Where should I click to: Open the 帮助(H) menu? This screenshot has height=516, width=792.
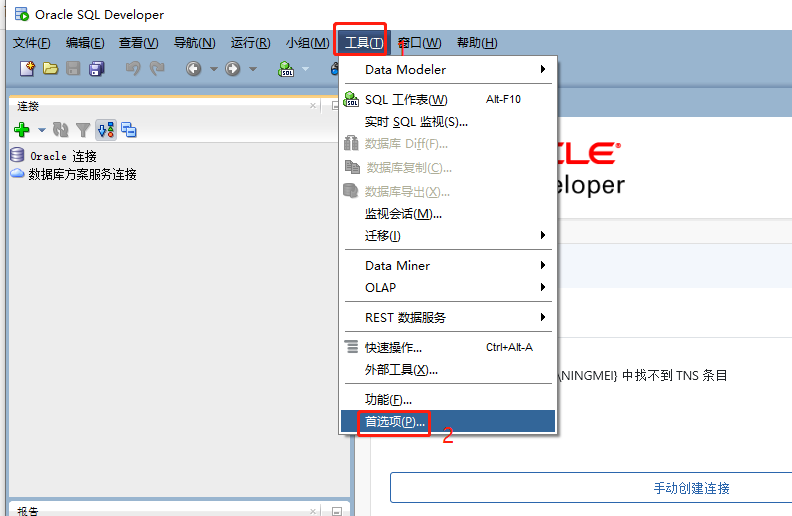click(477, 43)
